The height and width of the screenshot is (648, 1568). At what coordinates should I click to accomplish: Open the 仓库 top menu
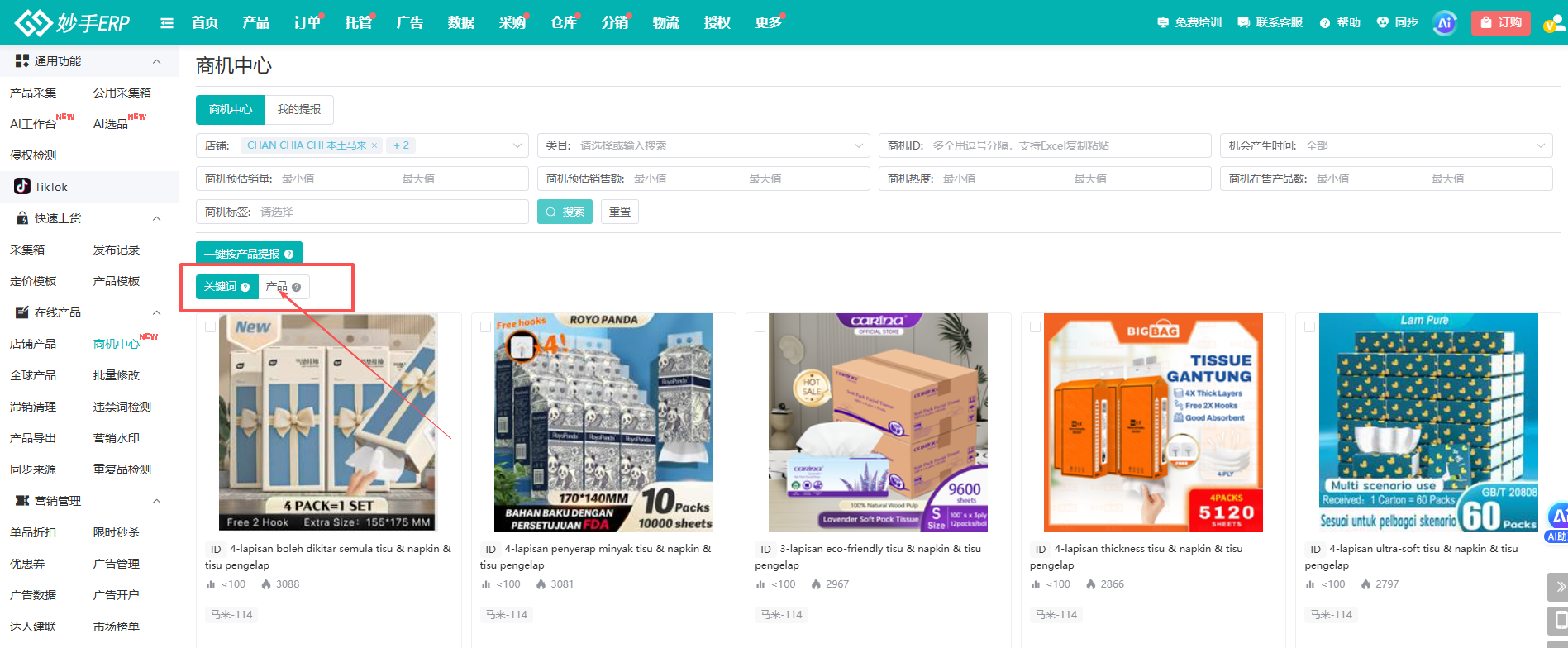[x=564, y=22]
